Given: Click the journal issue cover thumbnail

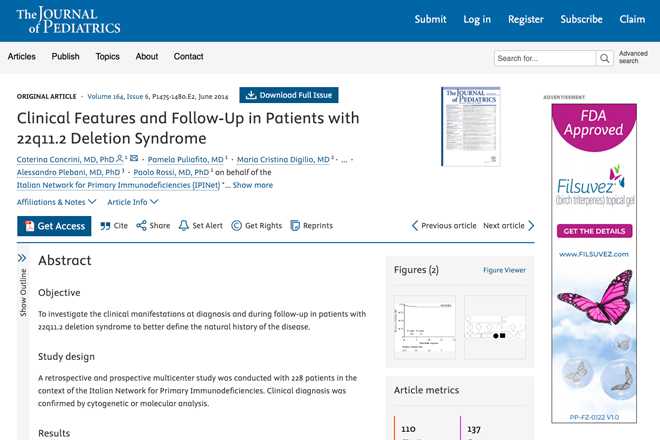Looking at the screenshot, I should pyautogui.click(x=471, y=126).
